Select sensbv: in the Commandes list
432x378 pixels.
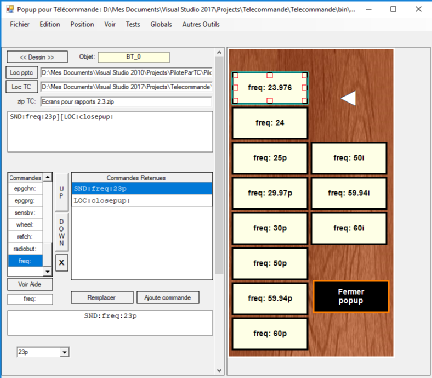(25, 213)
